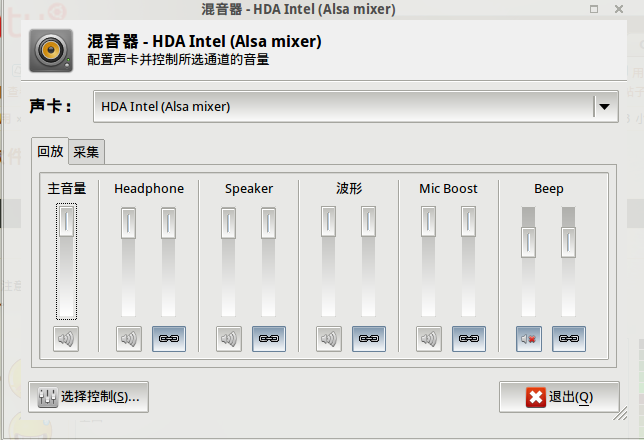Click the Speaker right channel slider
Screen dimensions: 644x440
click(x=269, y=223)
